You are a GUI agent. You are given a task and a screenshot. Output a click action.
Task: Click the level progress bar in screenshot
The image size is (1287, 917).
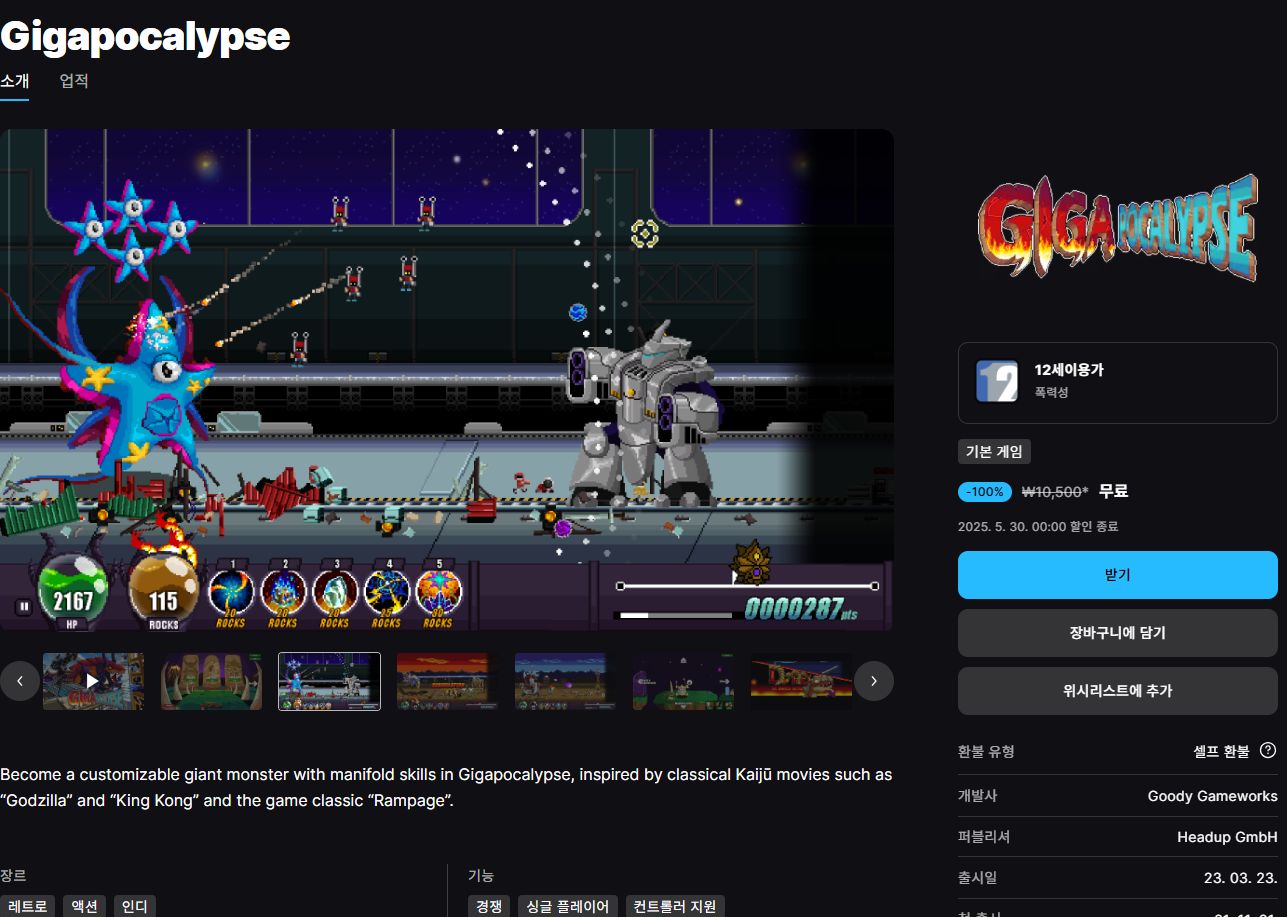coord(747,586)
